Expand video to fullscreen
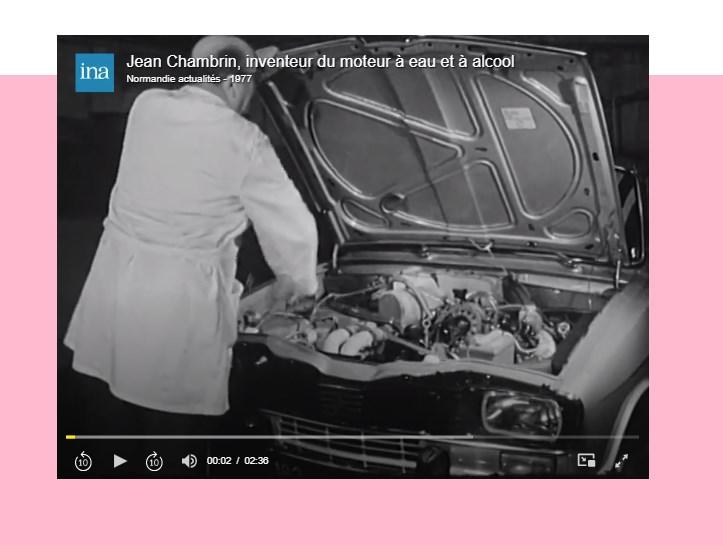The height and width of the screenshot is (545, 723). (622, 461)
